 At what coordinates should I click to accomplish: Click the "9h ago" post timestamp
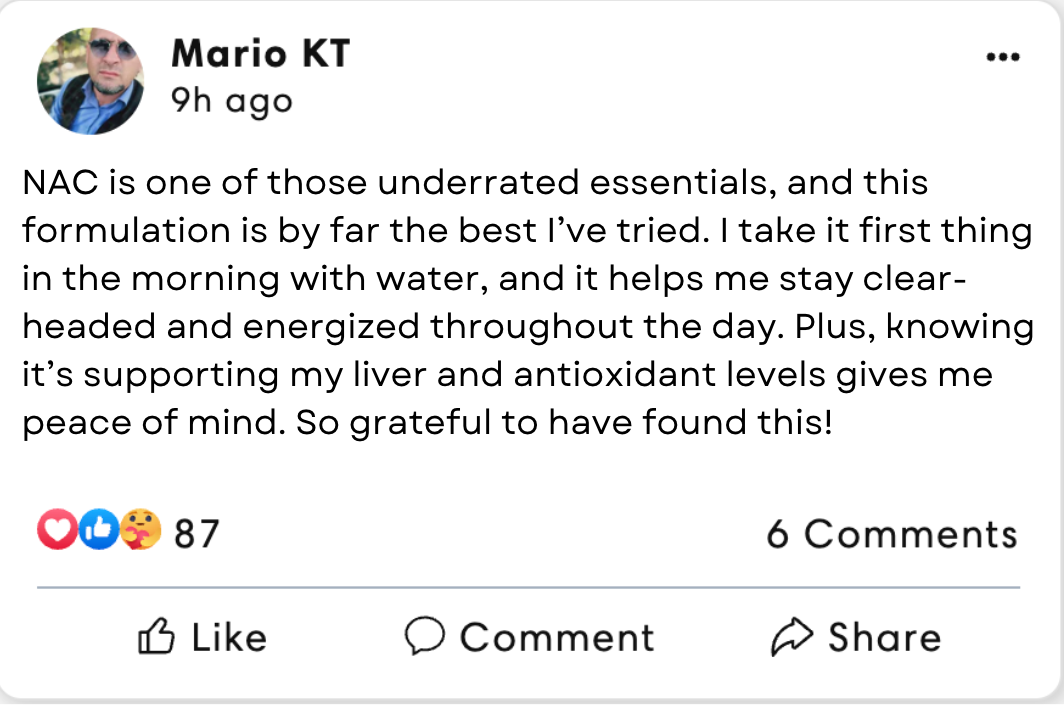click(231, 100)
